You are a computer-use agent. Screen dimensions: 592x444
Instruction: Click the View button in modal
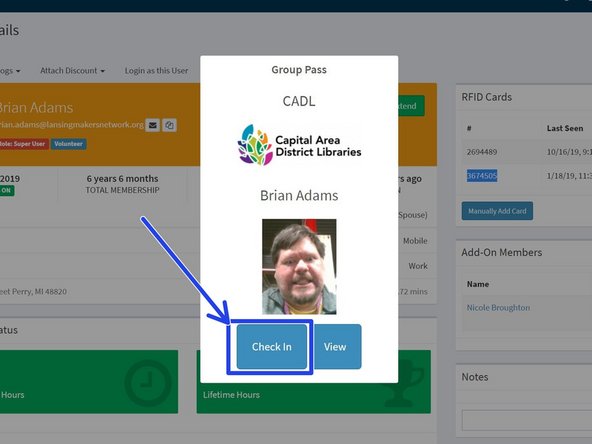coord(335,347)
